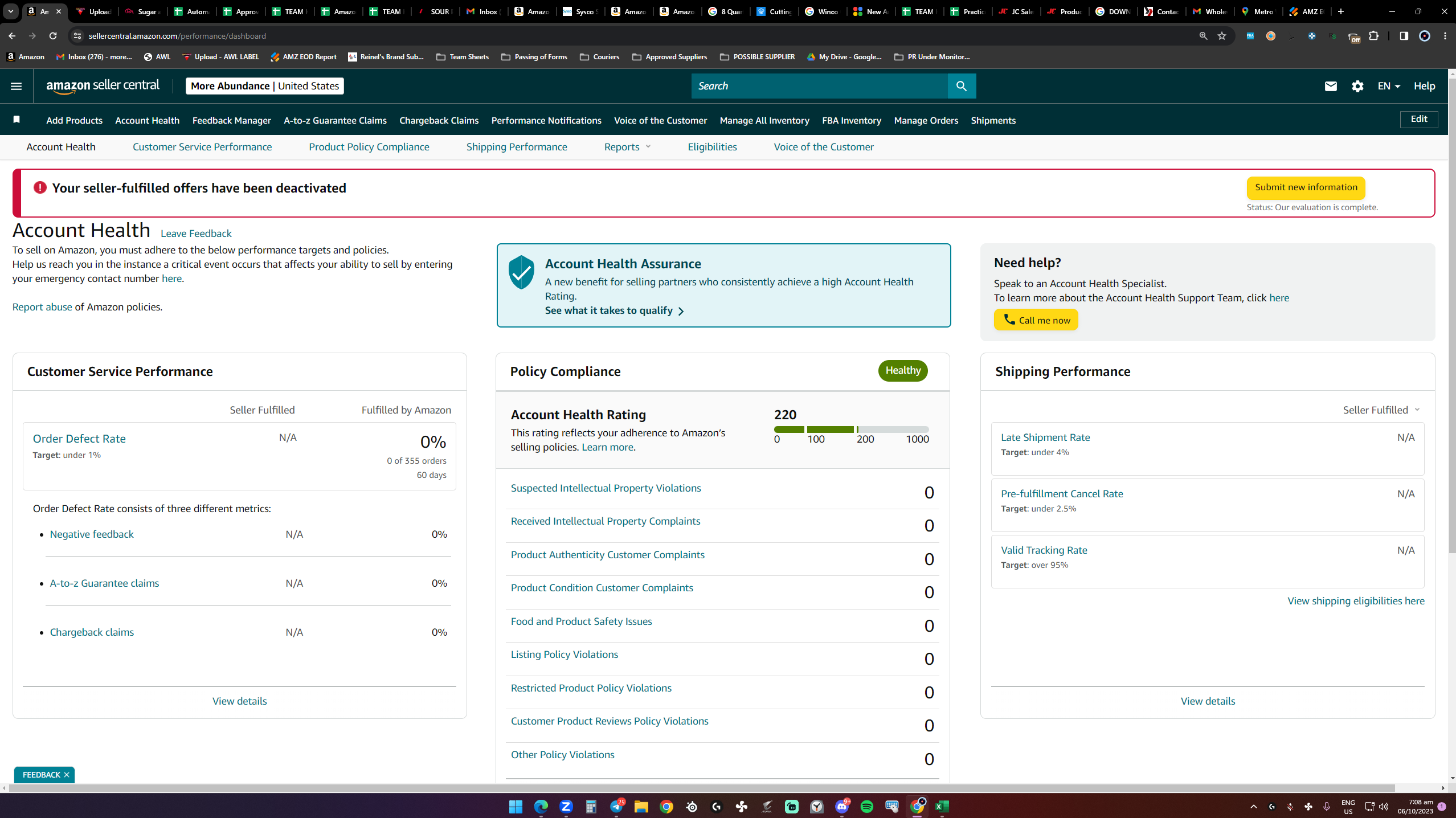Open Telegram from the taskbar

point(616,807)
